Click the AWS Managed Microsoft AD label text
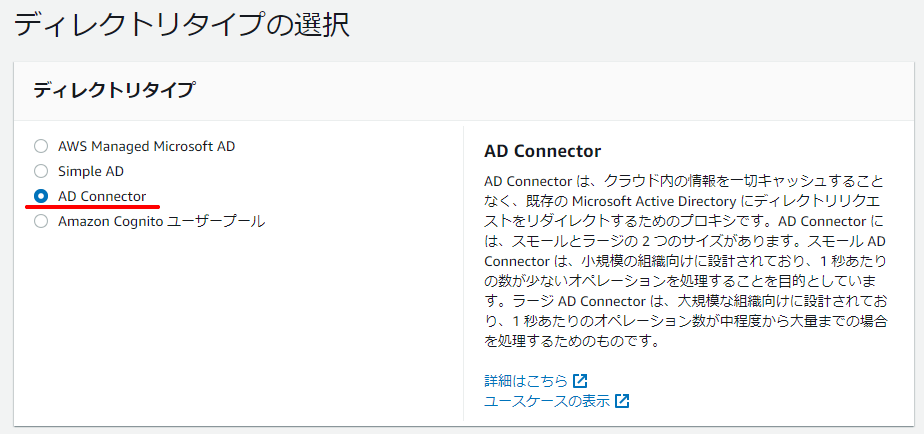This screenshot has height=434, width=924. [147, 146]
